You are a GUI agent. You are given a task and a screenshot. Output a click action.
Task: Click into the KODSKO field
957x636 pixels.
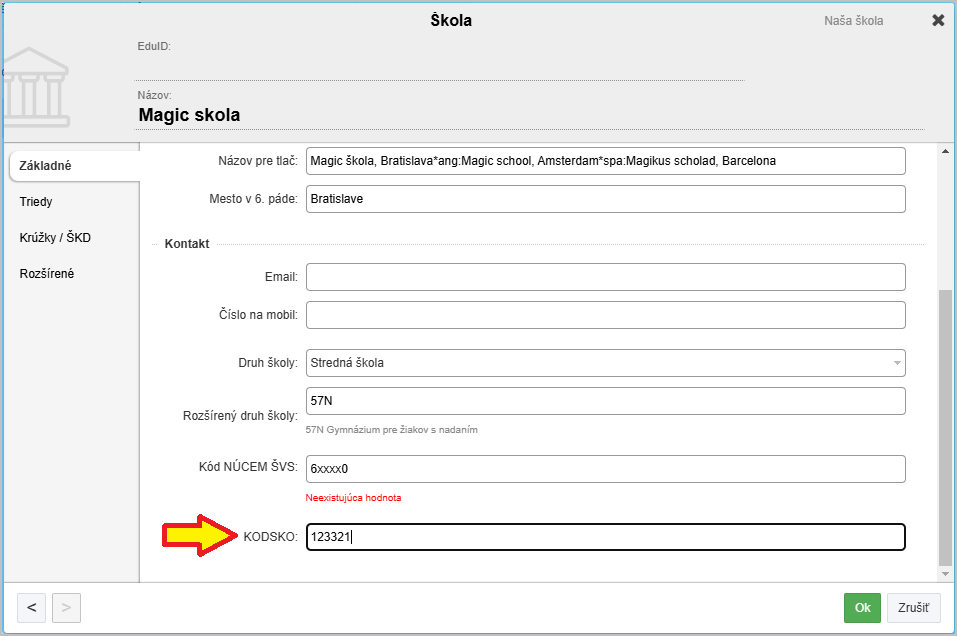[x=605, y=537]
